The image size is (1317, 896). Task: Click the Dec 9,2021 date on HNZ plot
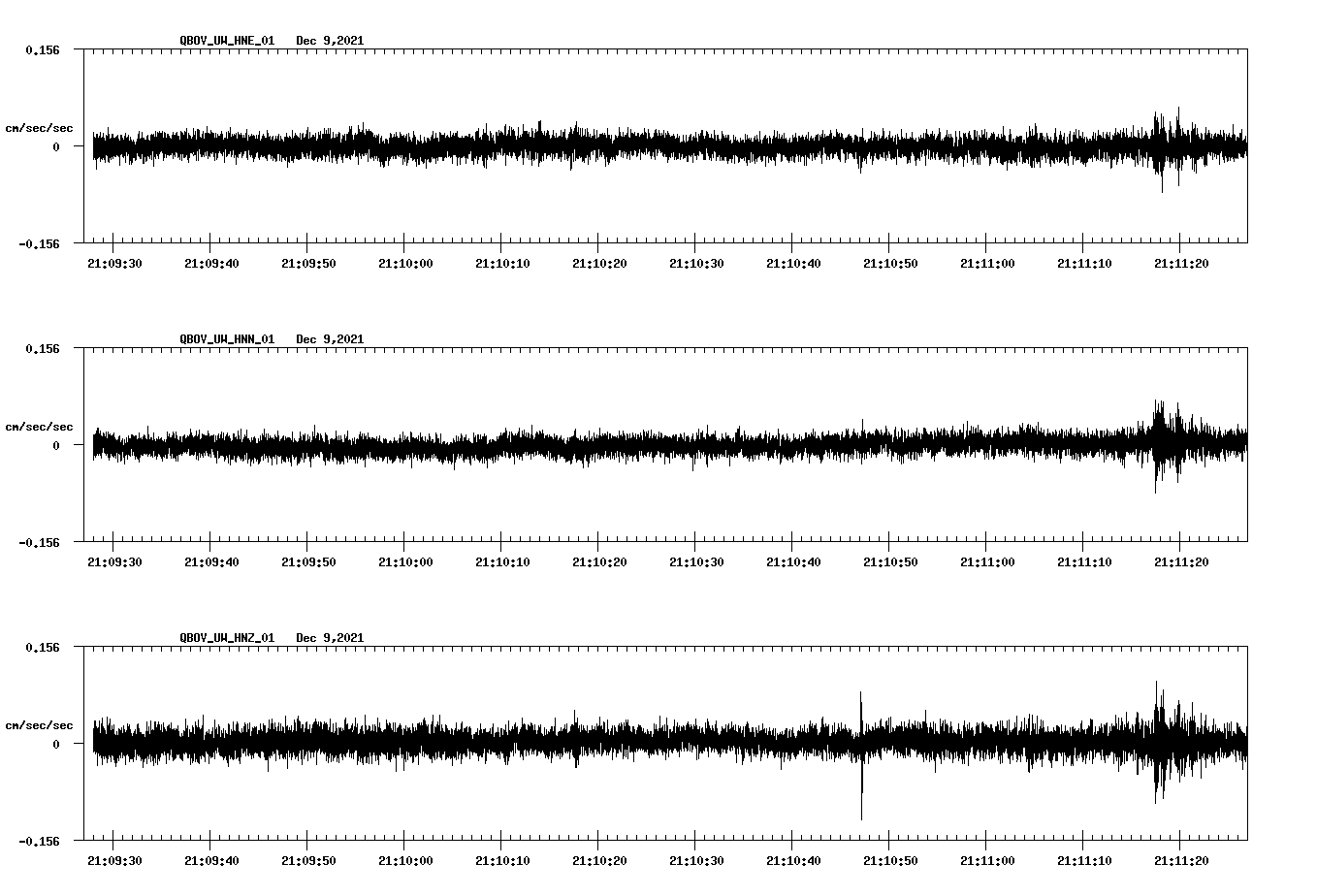point(330,638)
